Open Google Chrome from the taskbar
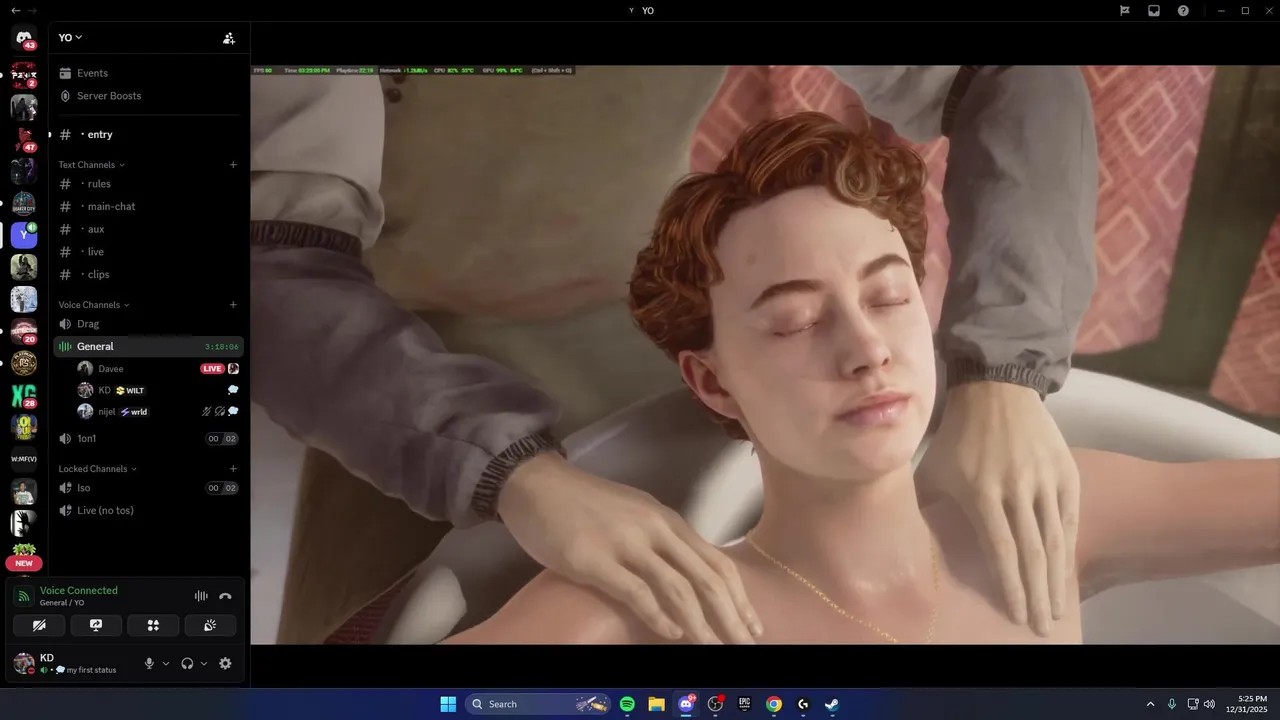The width and height of the screenshot is (1280, 720). (x=773, y=704)
